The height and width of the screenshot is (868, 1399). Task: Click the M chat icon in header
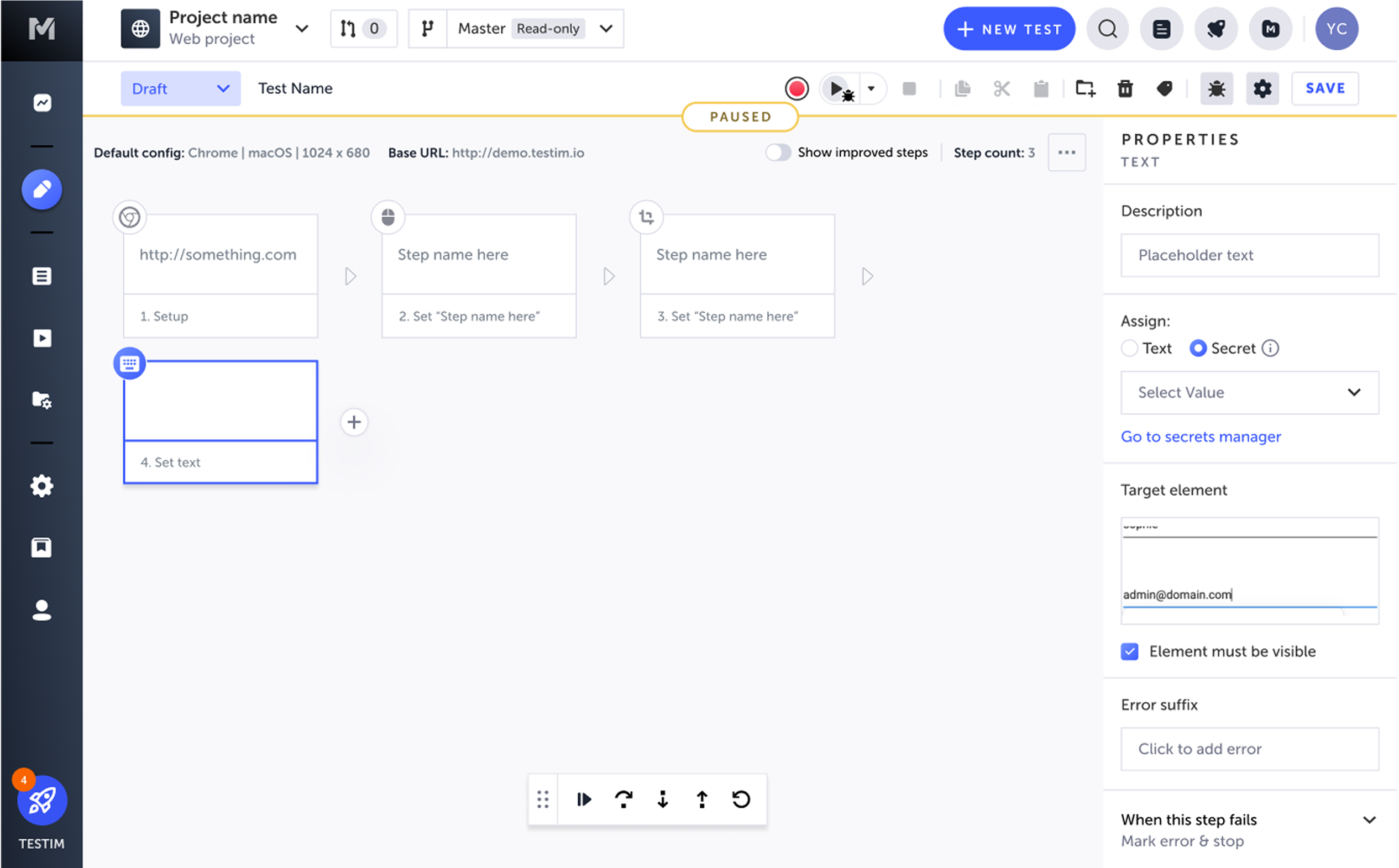1271,29
